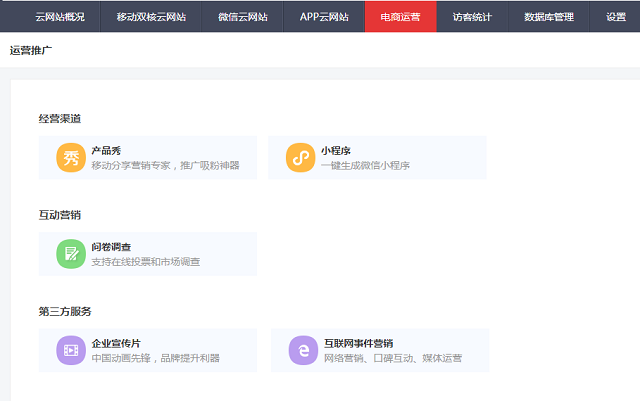The width and height of the screenshot is (640, 401).
Task: Click the orange 小程序 link icon
Action: (300, 158)
